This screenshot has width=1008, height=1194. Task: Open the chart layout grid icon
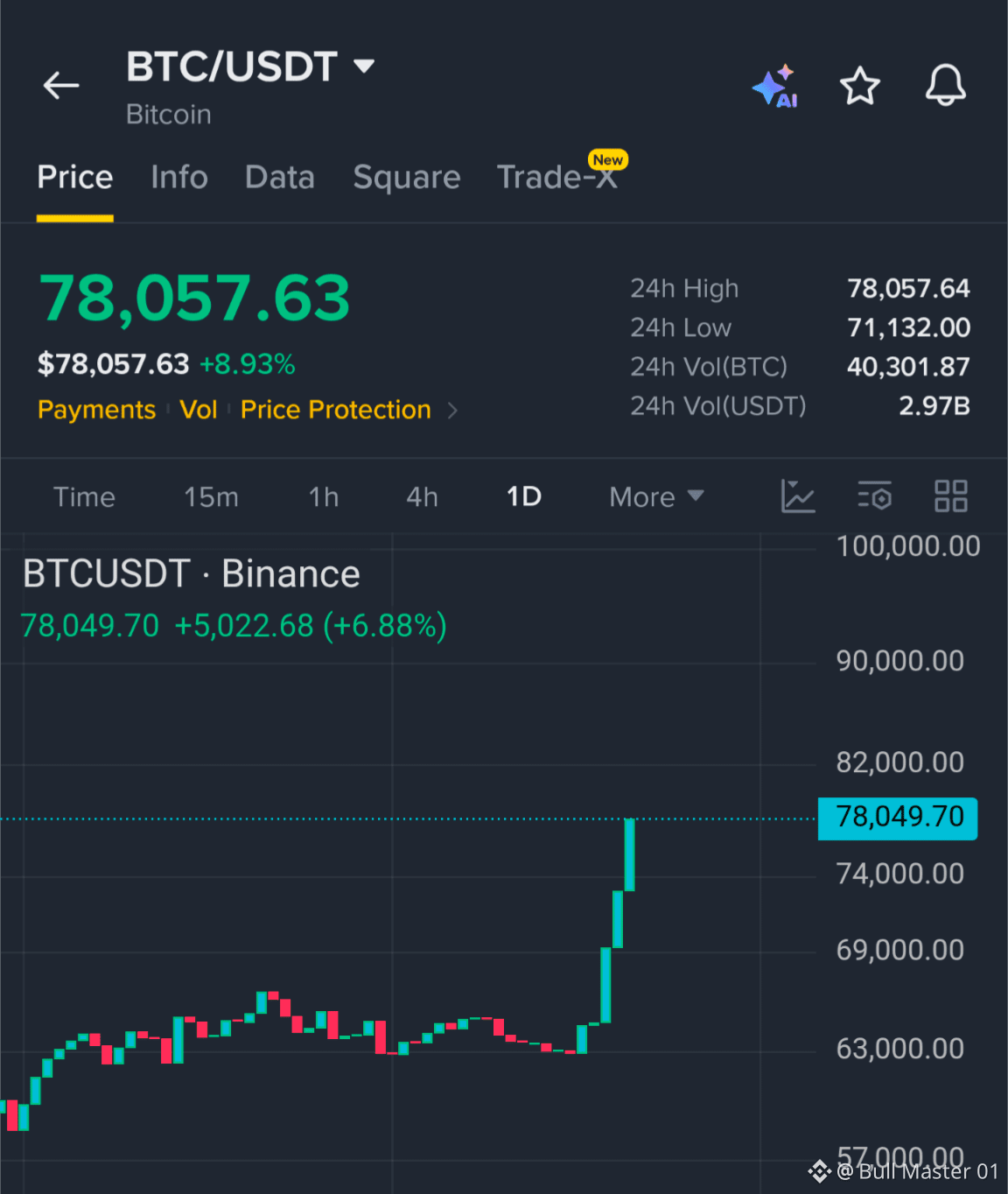pyautogui.click(x=951, y=496)
